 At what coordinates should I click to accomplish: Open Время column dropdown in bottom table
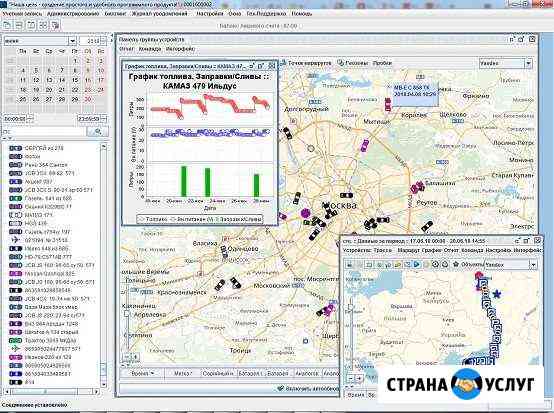(x=153, y=373)
